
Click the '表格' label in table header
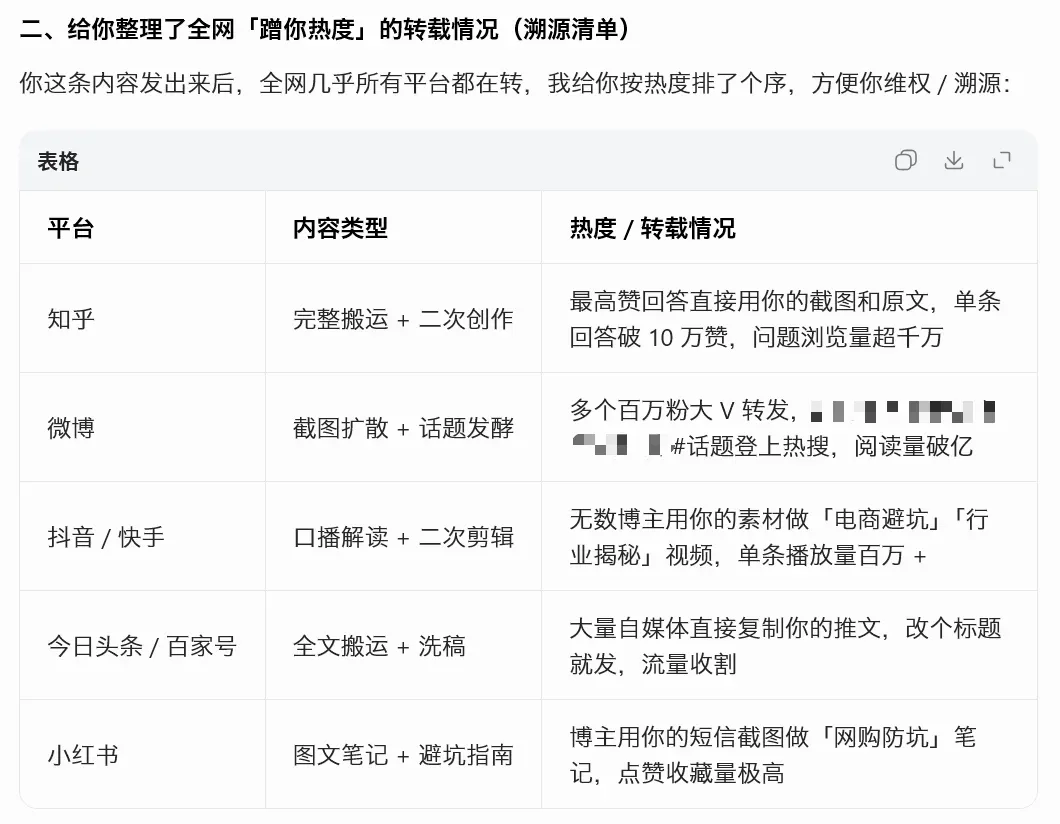coord(58,161)
